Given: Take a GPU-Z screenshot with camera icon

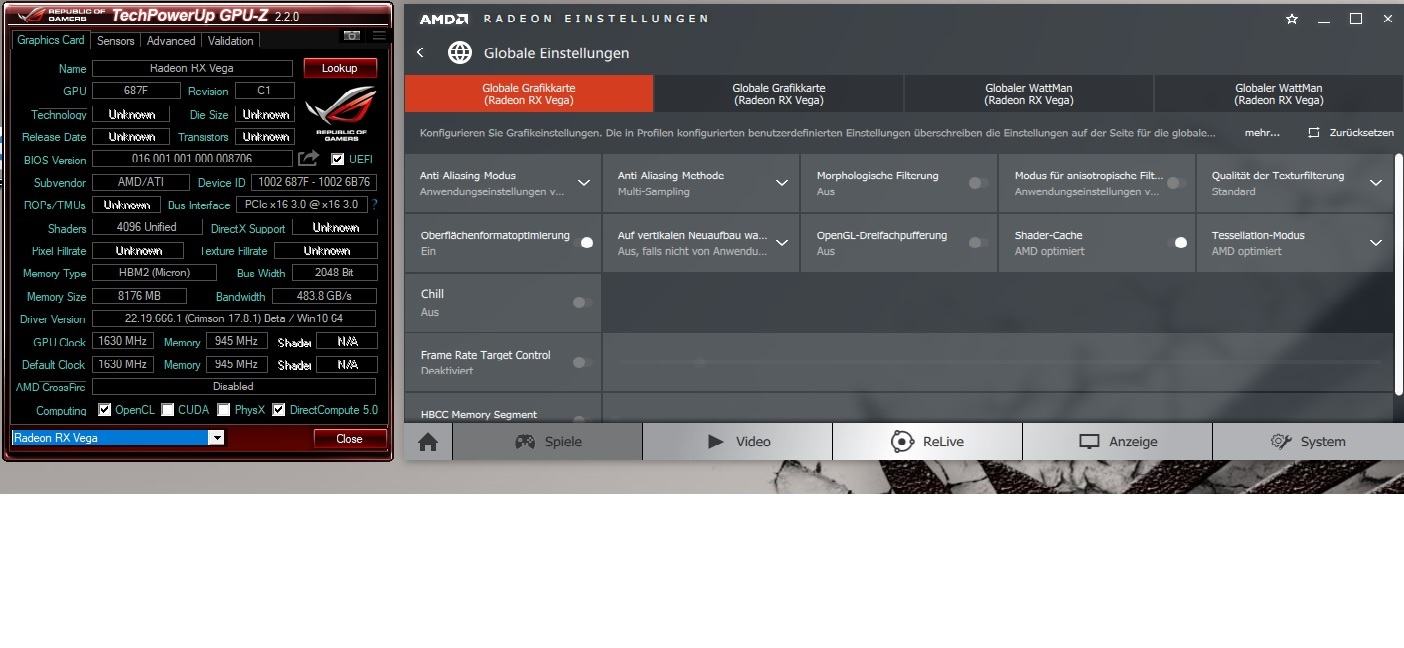Looking at the screenshot, I should (352, 35).
